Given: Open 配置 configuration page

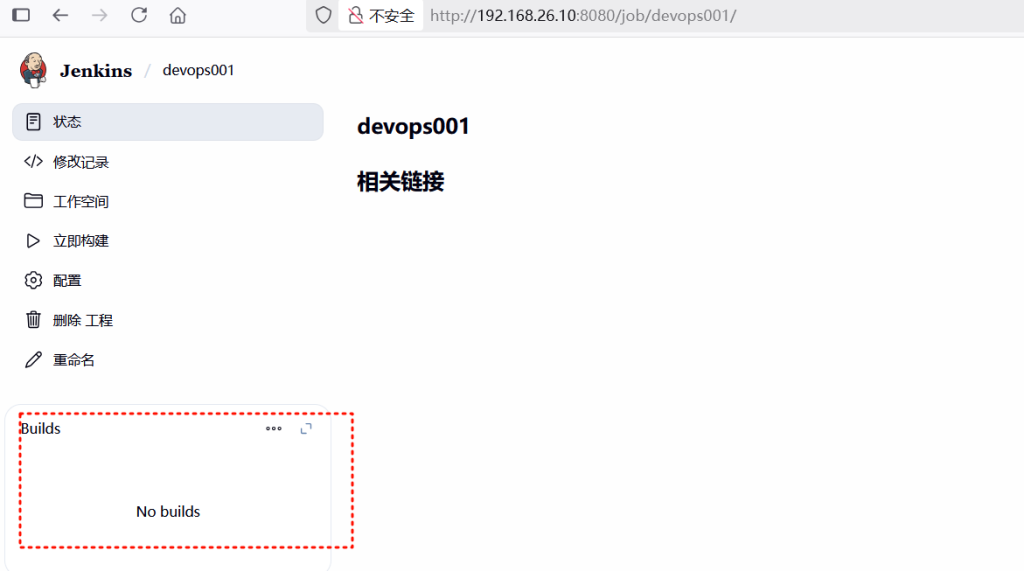Looking at the screenshot, I should (x=68, y=281).
